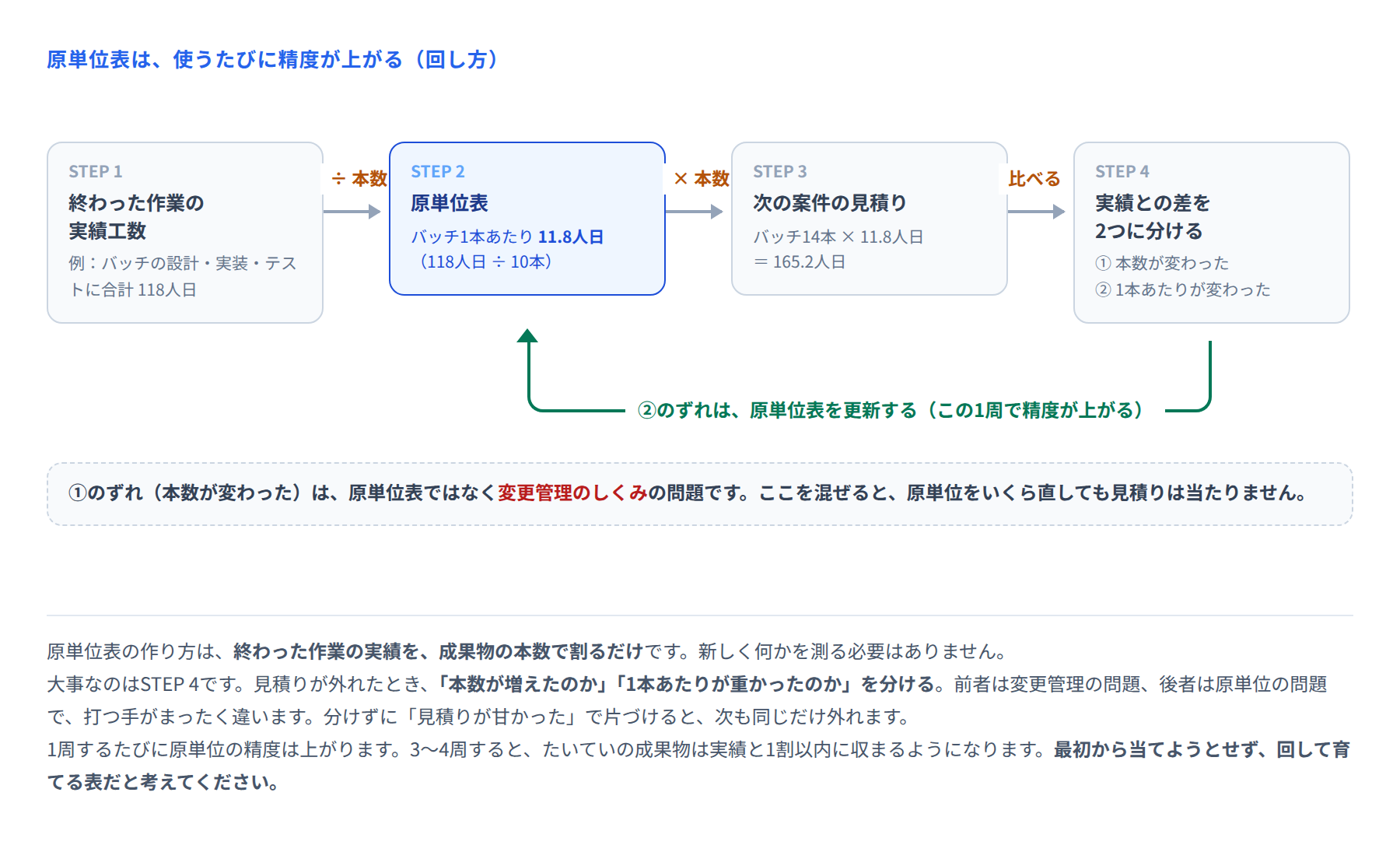Click the bold phrase 終わった作業の実績を、成果物の本数で割るだけ
Screen dimensions: 1400x845
[x=439, y=651]
